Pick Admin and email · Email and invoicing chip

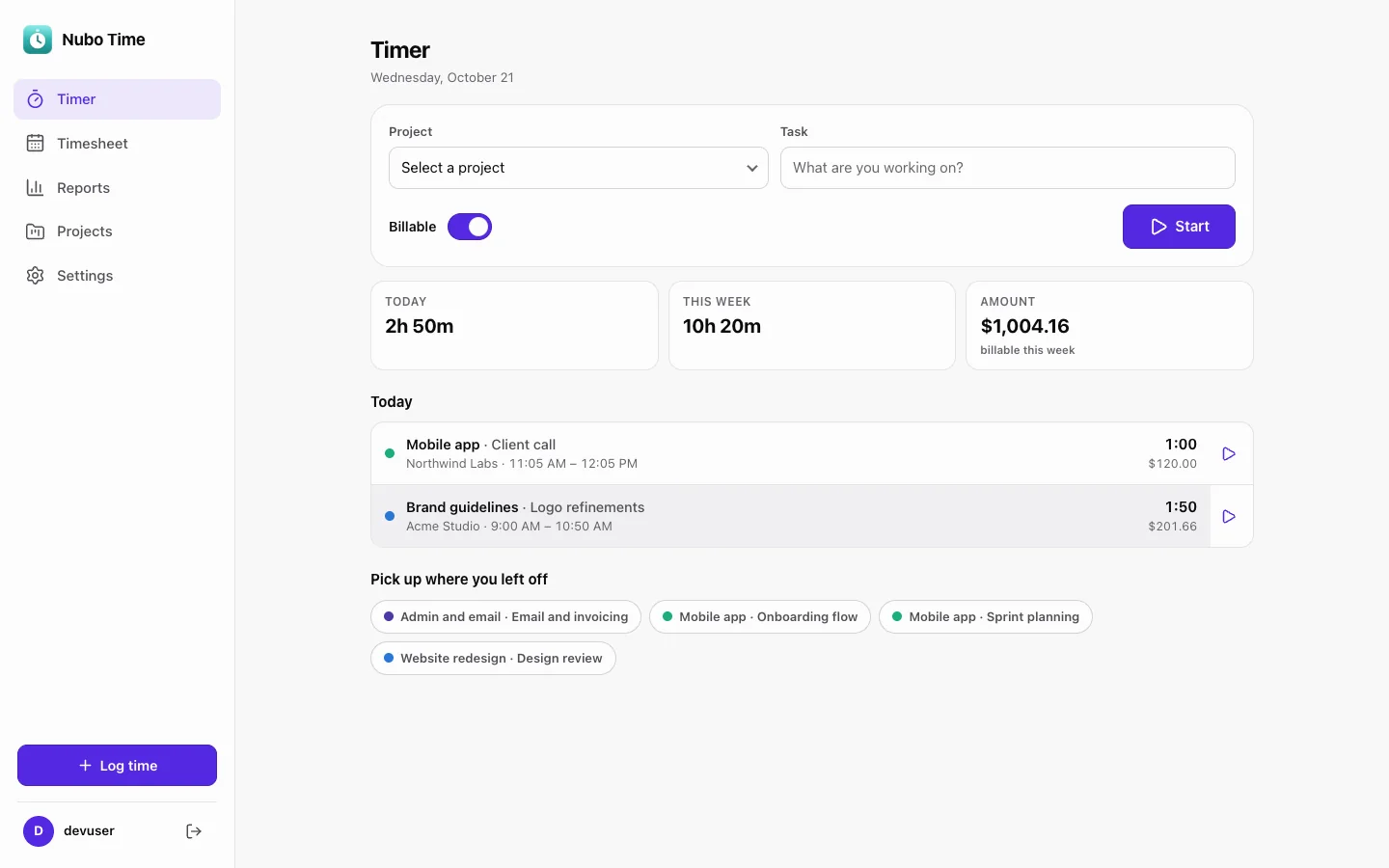point(505,617)
